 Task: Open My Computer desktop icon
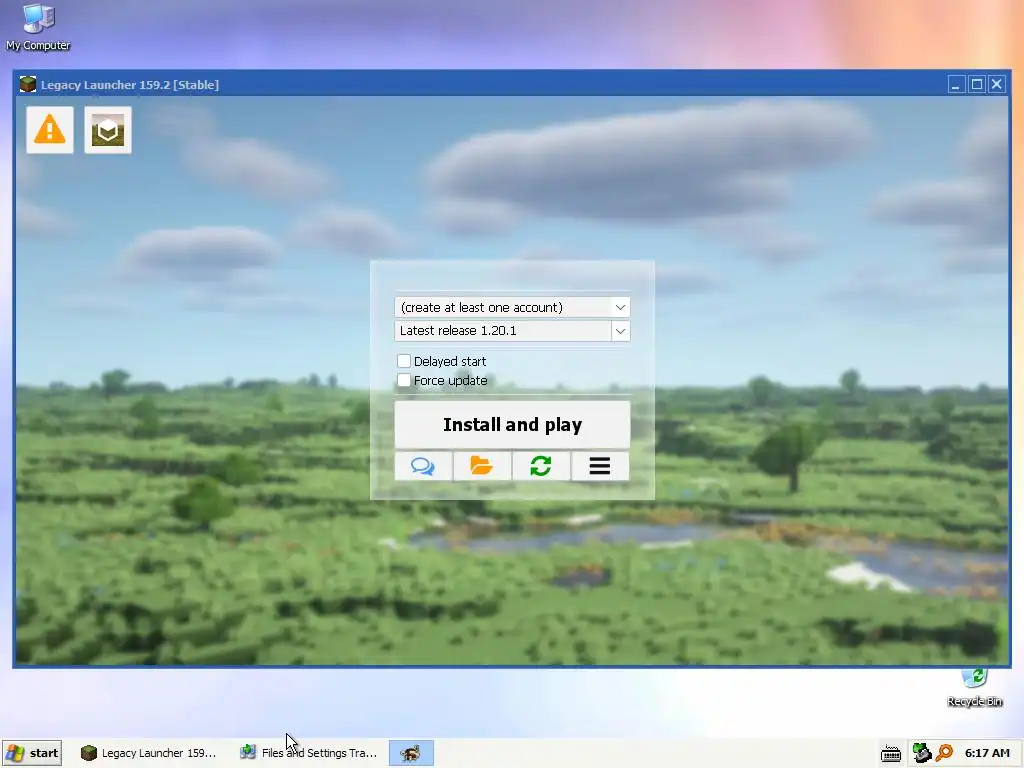38,26
